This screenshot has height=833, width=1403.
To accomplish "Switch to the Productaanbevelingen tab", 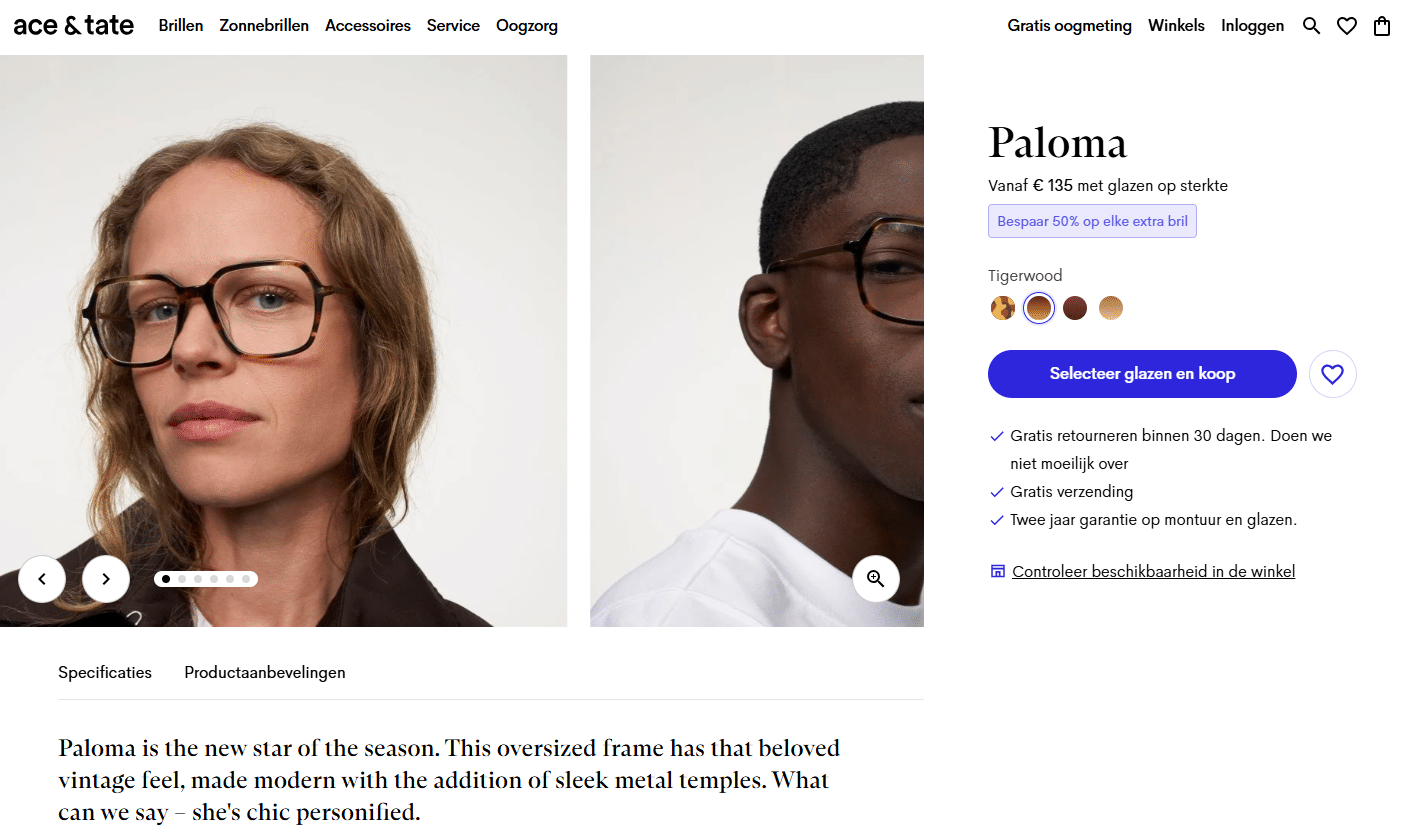I will click(x=265, y=672).
